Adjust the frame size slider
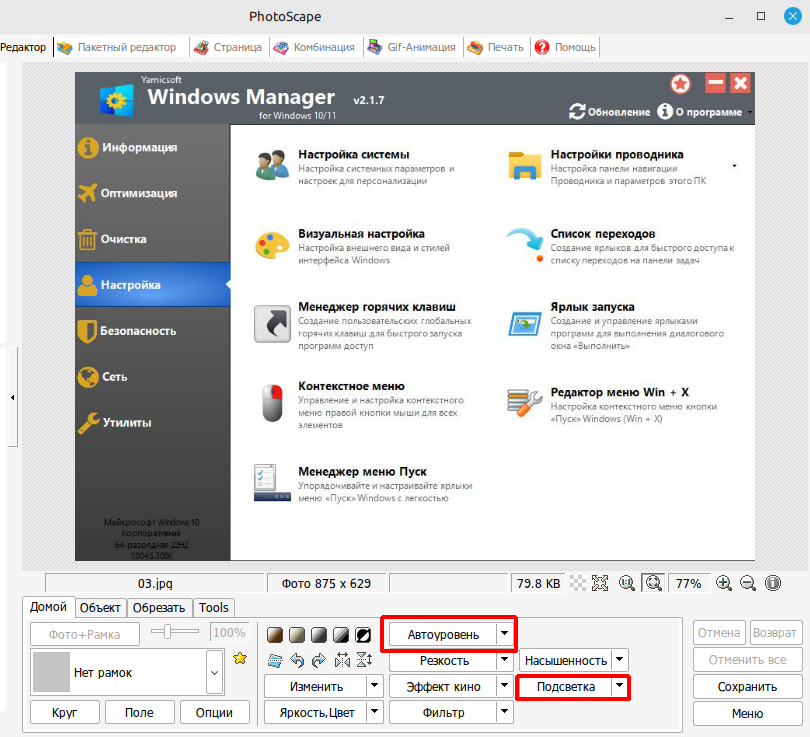 (x=169, y=631)
